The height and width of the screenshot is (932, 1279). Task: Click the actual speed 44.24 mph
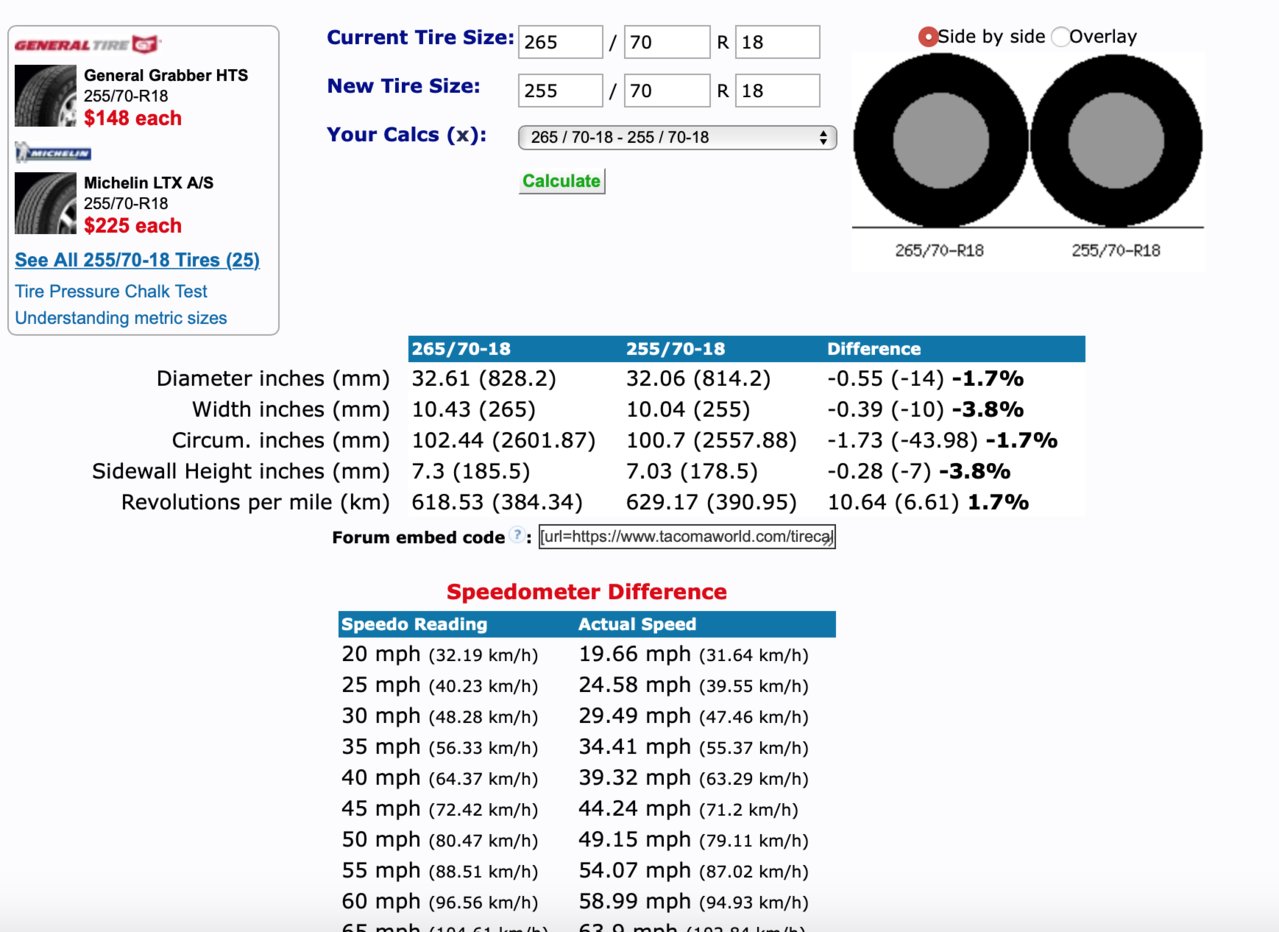pos(688,809)
